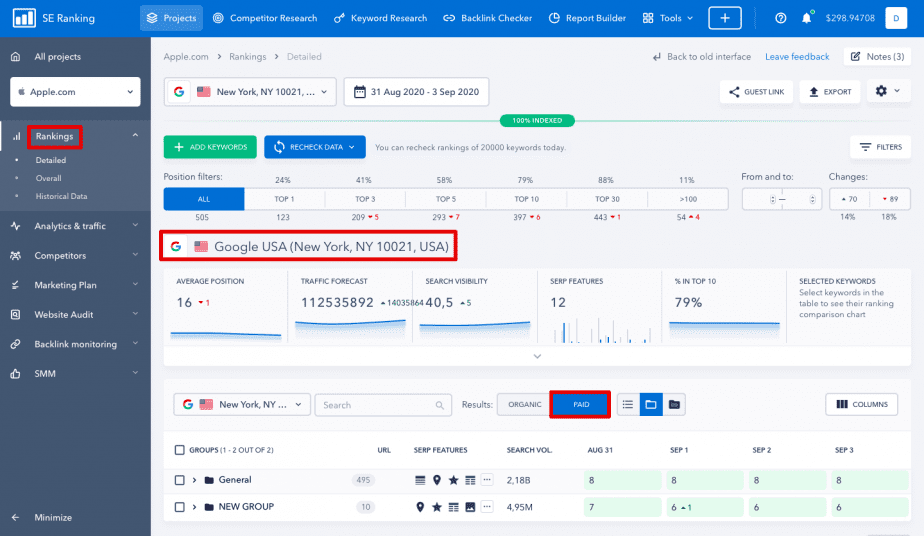Collapse the Rankings sidebar section
This screenshot has width=924, height=536.
(x=135, y=135)
